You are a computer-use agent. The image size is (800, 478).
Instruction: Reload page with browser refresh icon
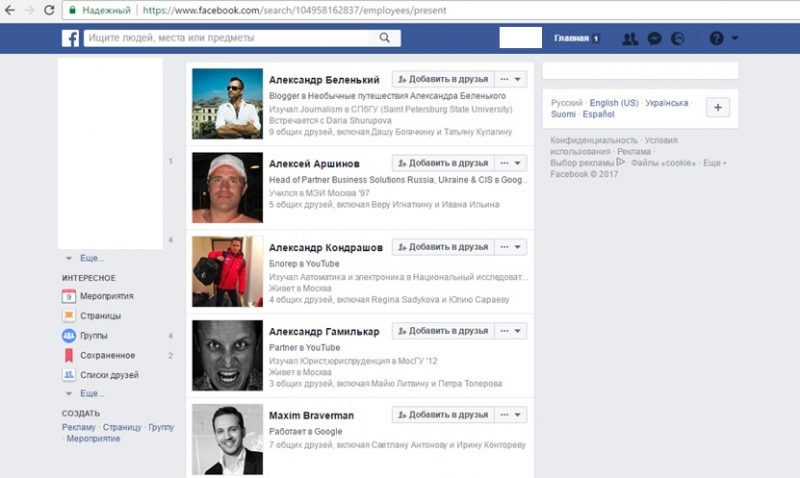click(x=49, y=10)
